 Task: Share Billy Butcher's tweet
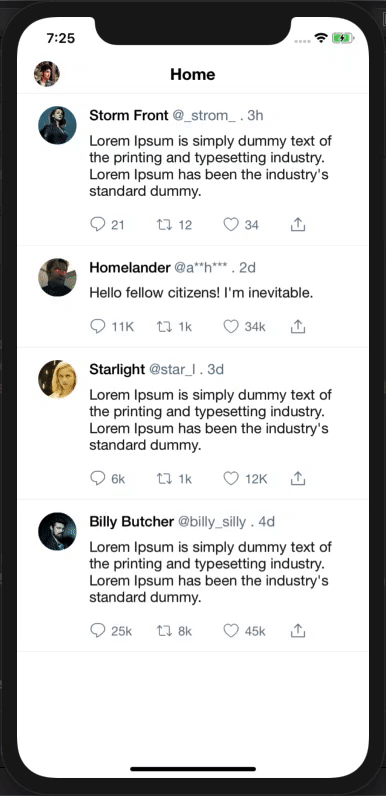click(298, 631)
